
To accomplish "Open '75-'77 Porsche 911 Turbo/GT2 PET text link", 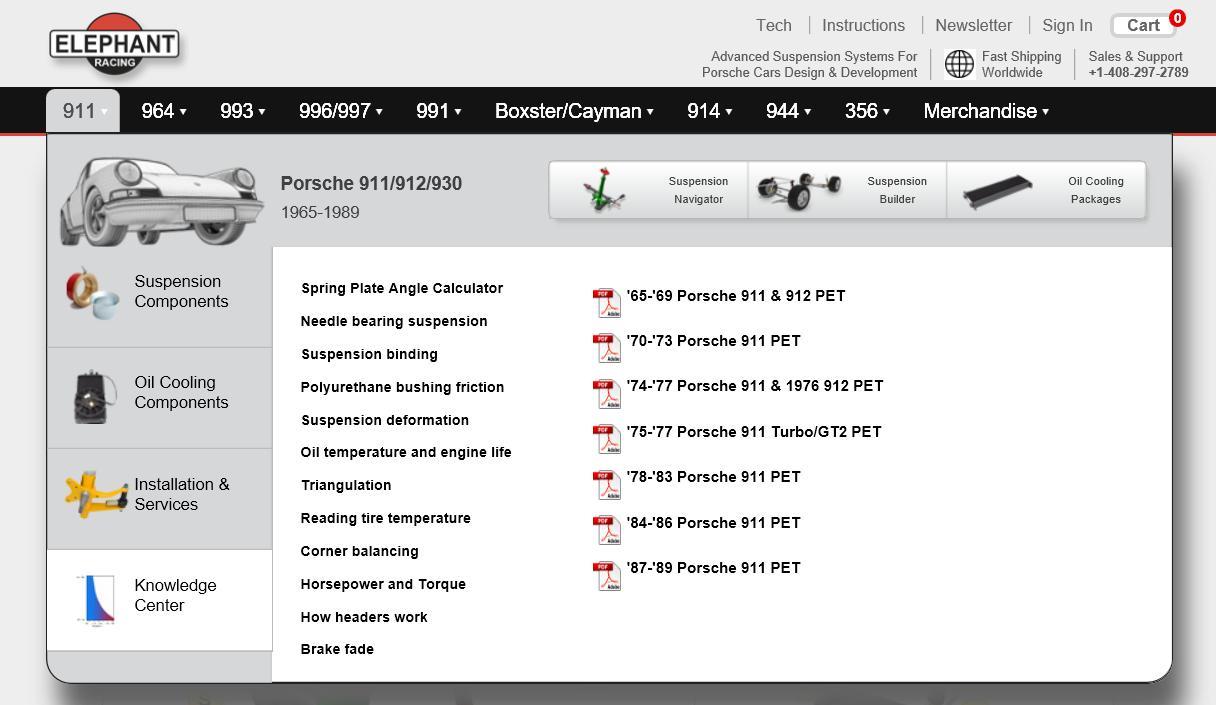I will (x=754, y=432).
